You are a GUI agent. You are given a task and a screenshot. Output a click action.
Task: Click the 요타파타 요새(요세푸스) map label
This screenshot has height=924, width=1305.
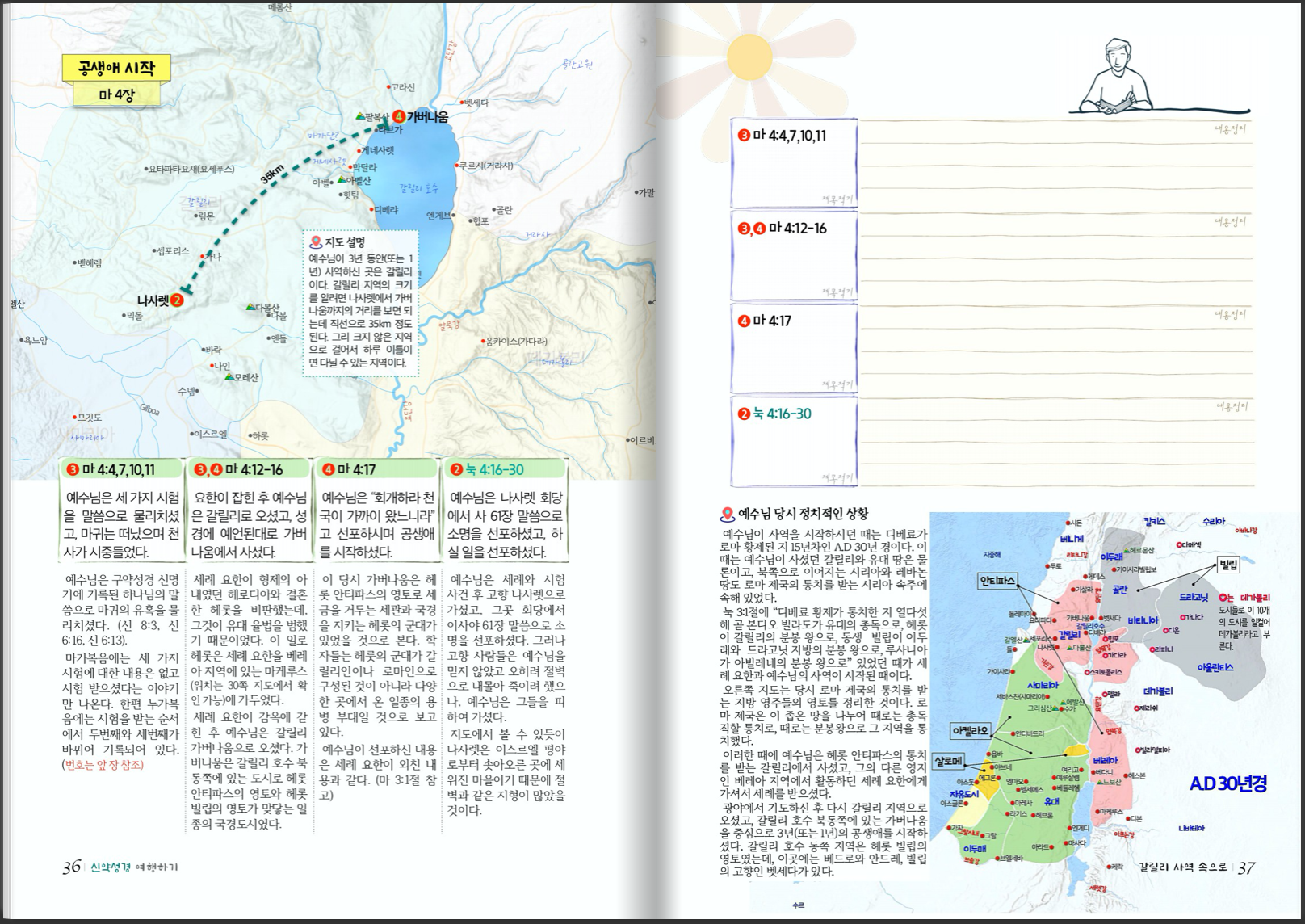point(191,169)
